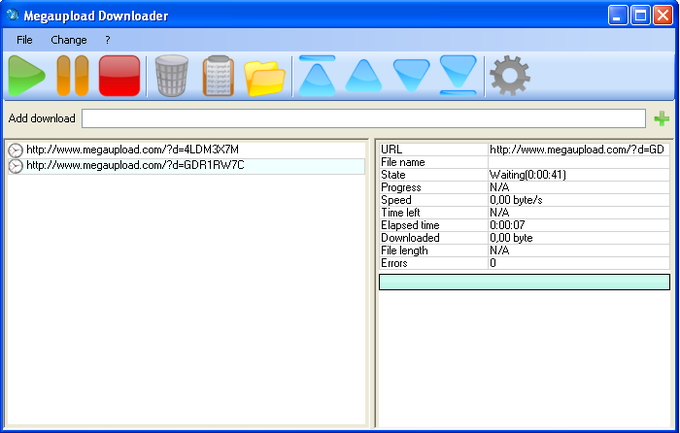The image size is (680, 433).
Task: Minimize the Megaupload Downloader window
Action: coord(618,16)
